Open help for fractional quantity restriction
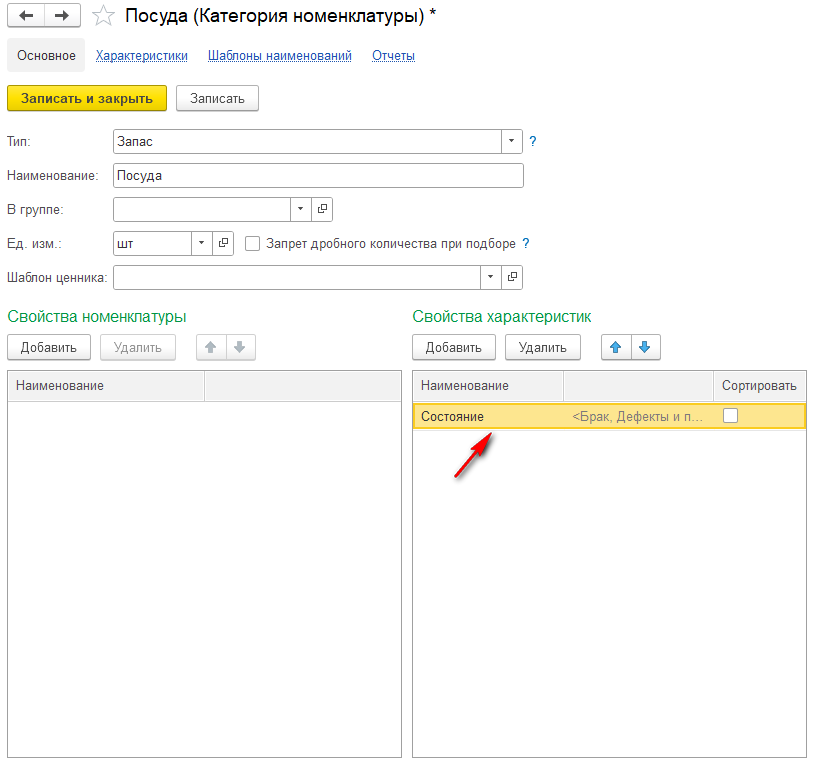Image resolution: width=835 pixels, height=763 pixels. coord(526,243)
